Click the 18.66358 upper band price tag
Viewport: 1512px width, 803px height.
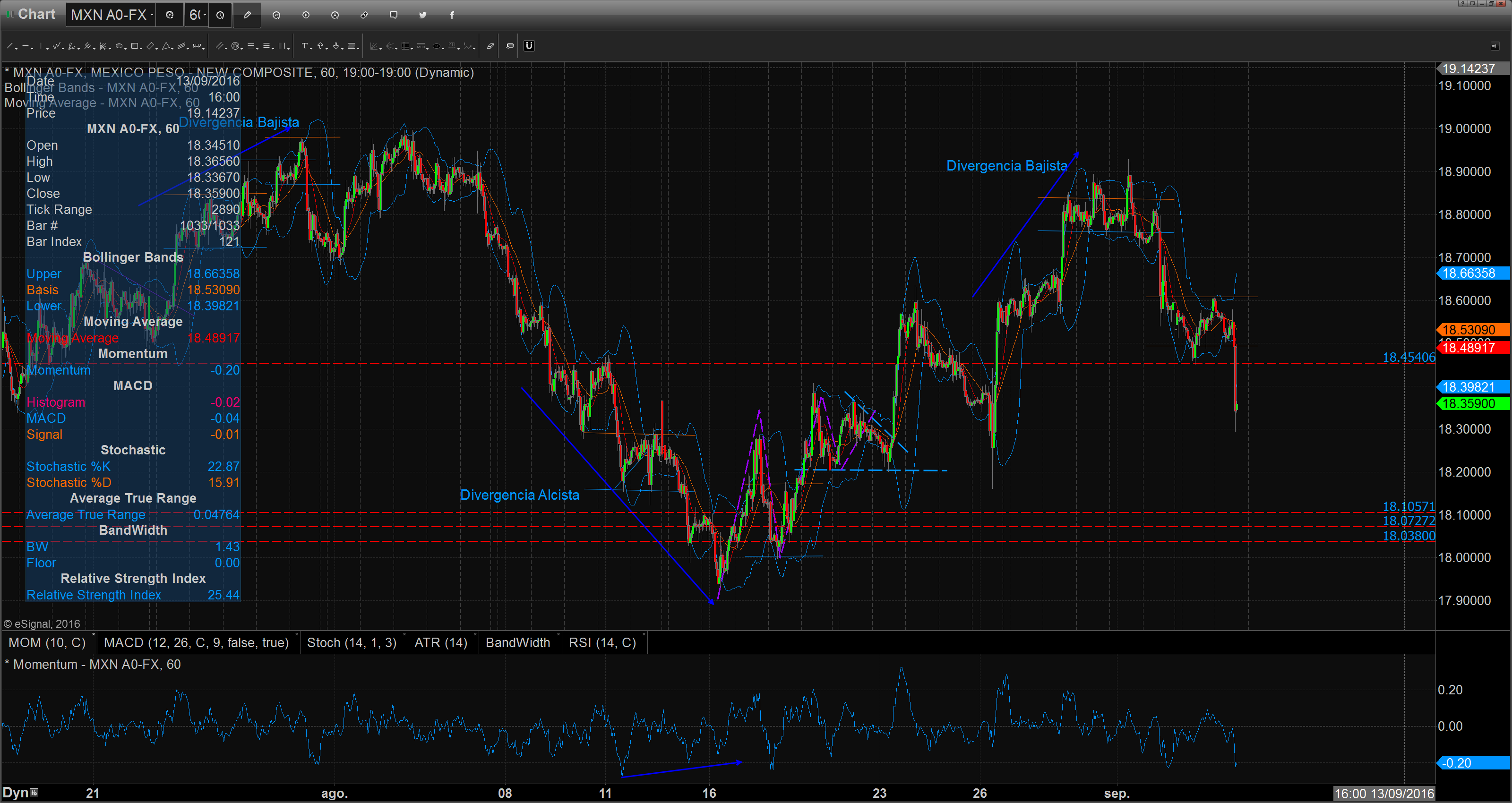tap(1473, 273)
